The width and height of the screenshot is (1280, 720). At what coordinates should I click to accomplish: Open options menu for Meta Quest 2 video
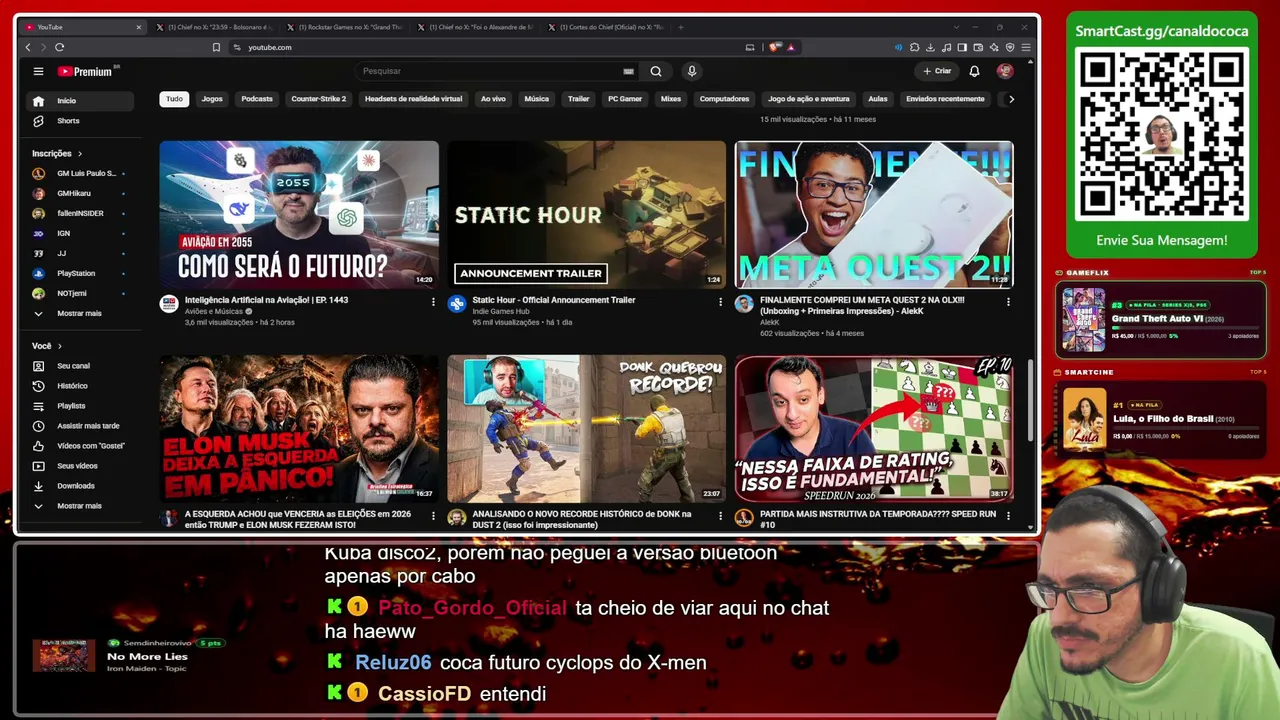click(x=1008, y=302)
